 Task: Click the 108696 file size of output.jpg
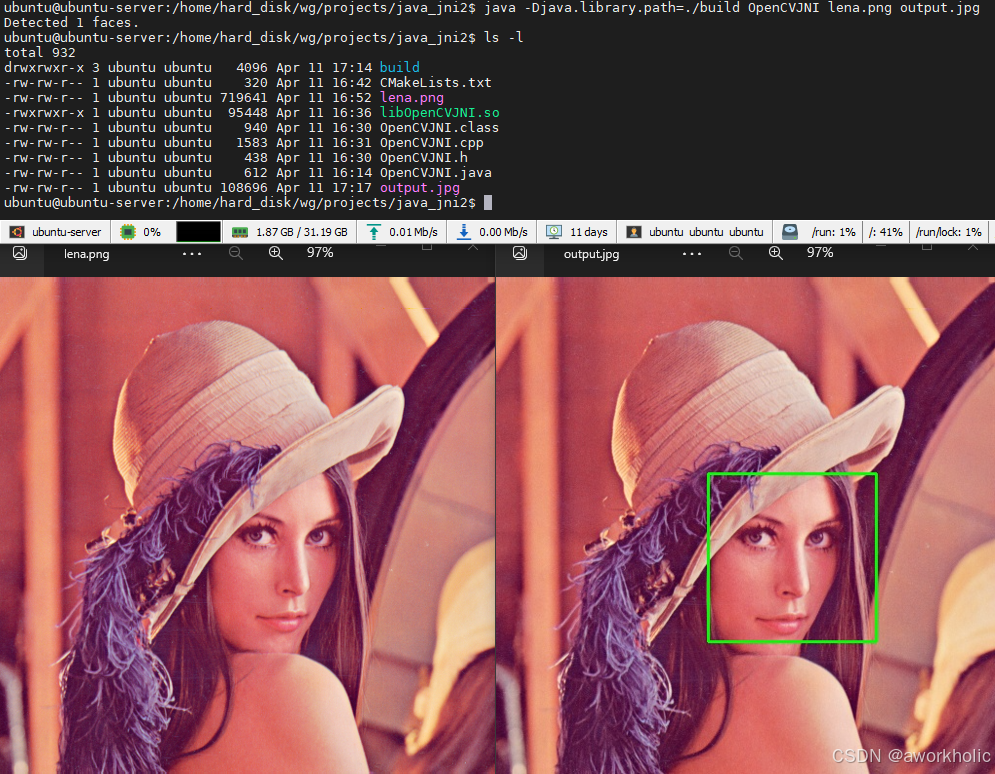[244, 188]
